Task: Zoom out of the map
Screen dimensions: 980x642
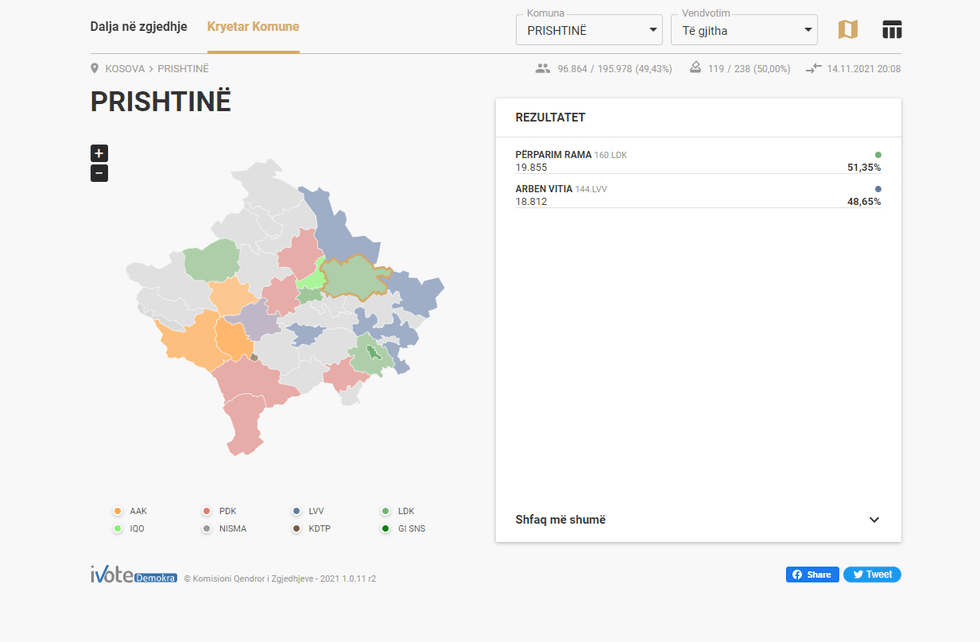Action: (x=99, y=173)
